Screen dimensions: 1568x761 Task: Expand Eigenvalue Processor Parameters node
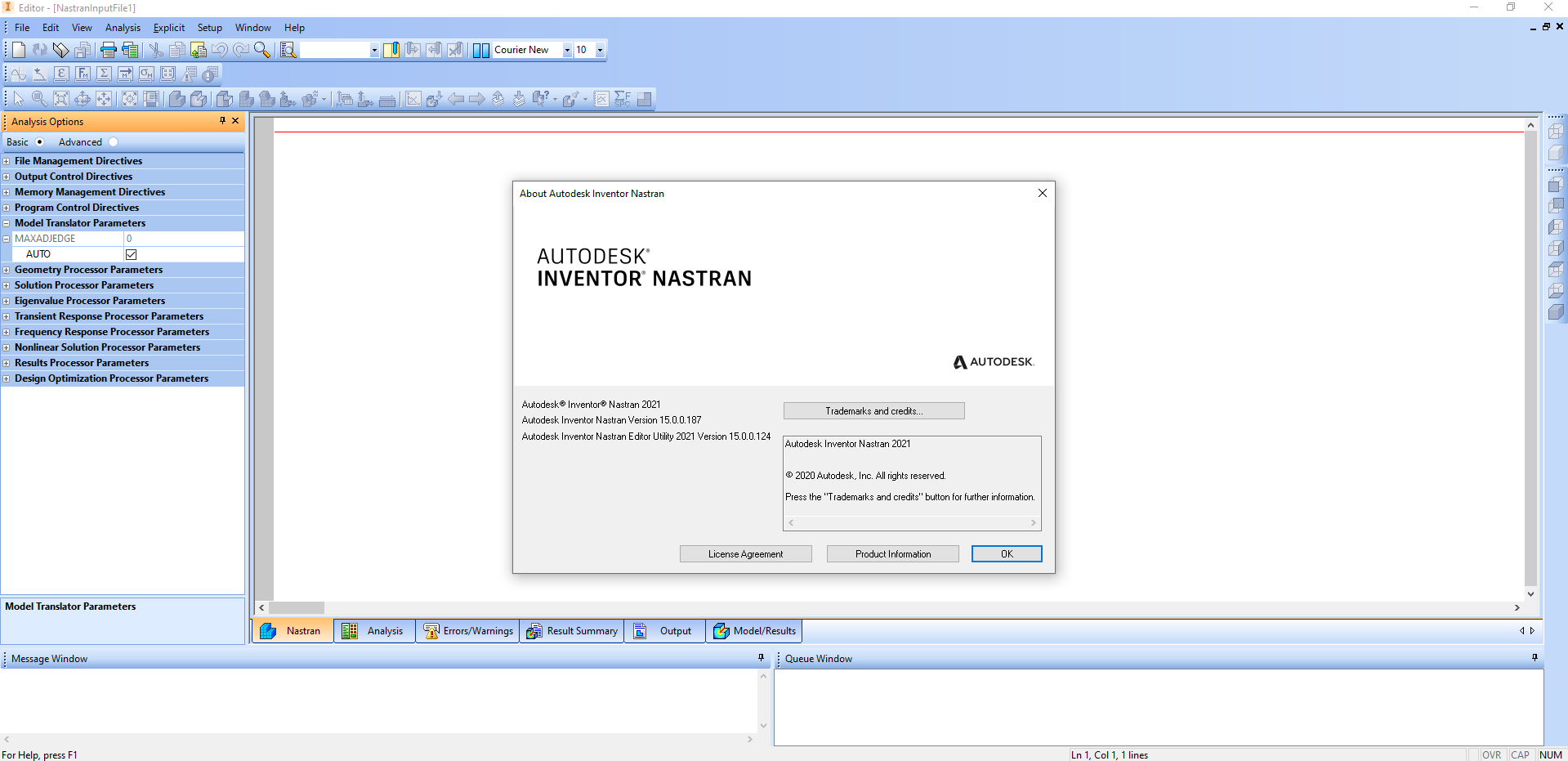[x=7, y=301]
